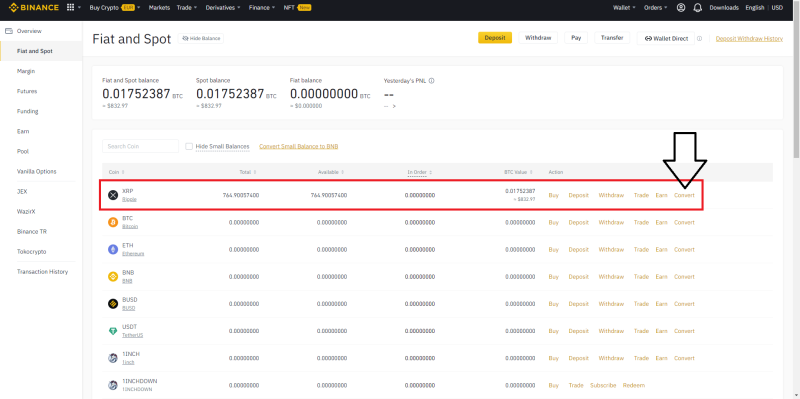Open the notifications bell icon

pos(698,8)
